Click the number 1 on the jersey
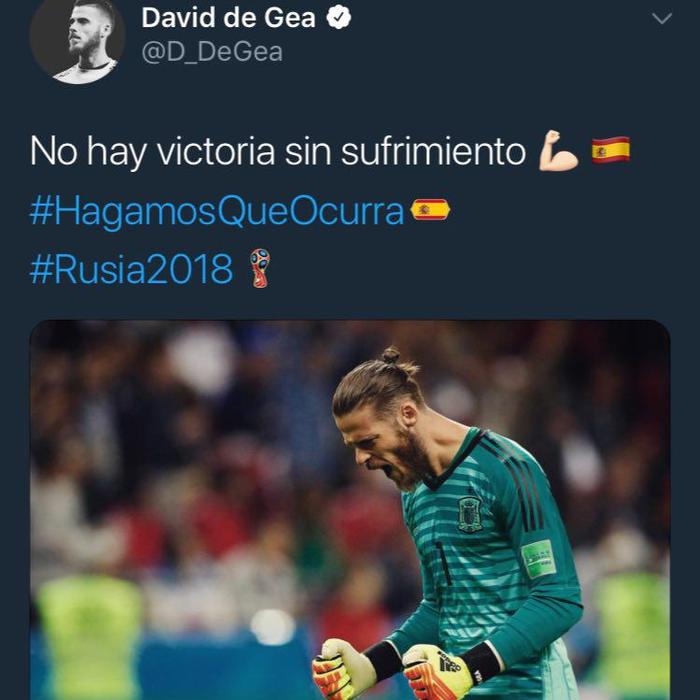700x700 pixels. pyautogui.click(x=444, y=563)
